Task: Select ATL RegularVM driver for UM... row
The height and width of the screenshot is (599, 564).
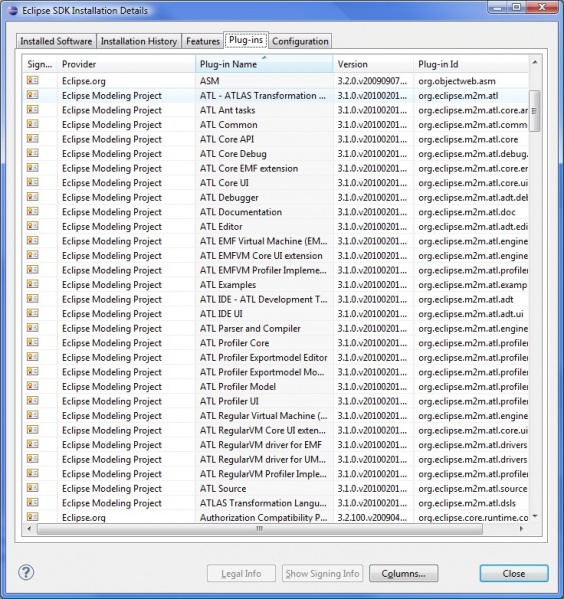Action: [276, 459]
